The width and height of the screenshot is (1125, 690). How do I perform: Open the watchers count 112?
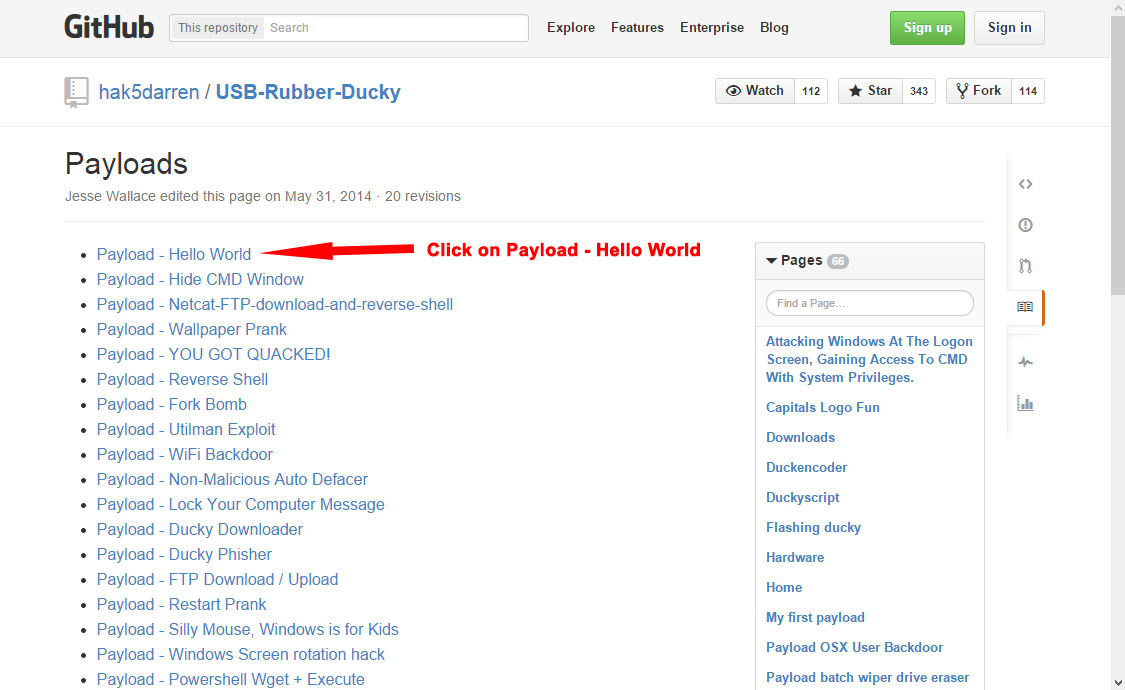[811, 91]
